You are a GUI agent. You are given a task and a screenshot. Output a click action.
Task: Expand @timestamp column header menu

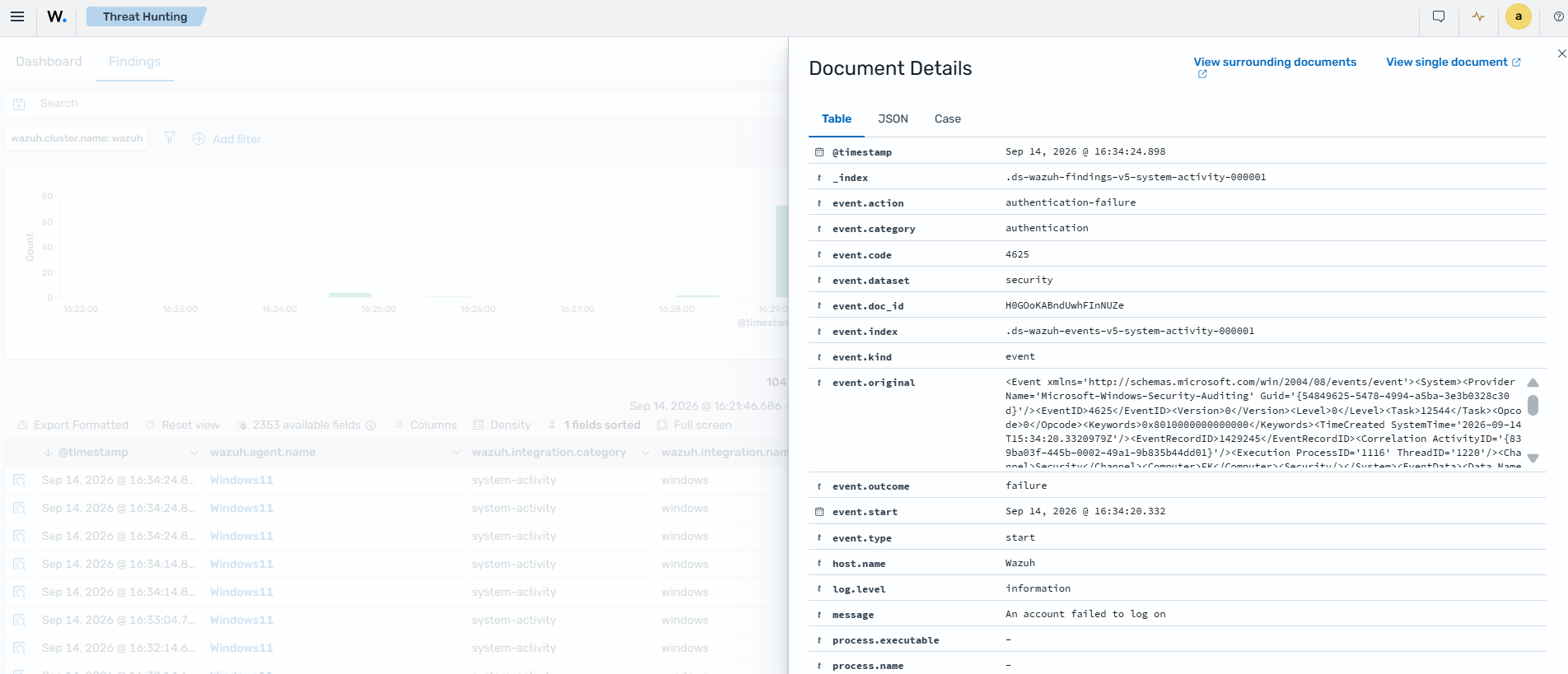194,453
